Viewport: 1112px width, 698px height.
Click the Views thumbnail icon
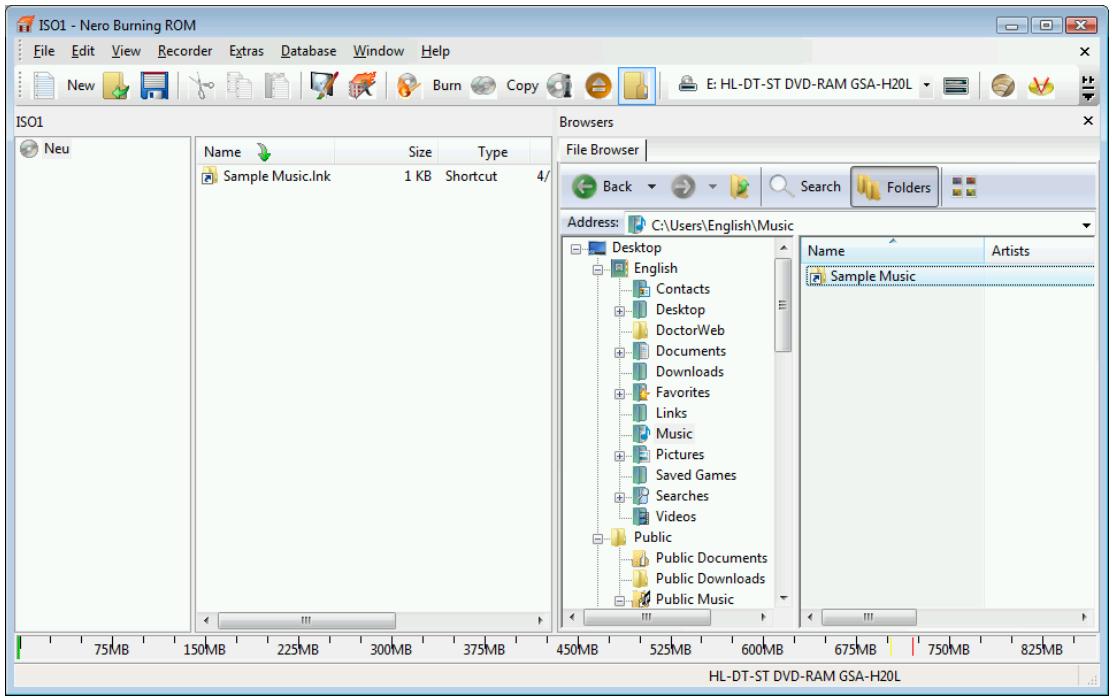(964, 187)
